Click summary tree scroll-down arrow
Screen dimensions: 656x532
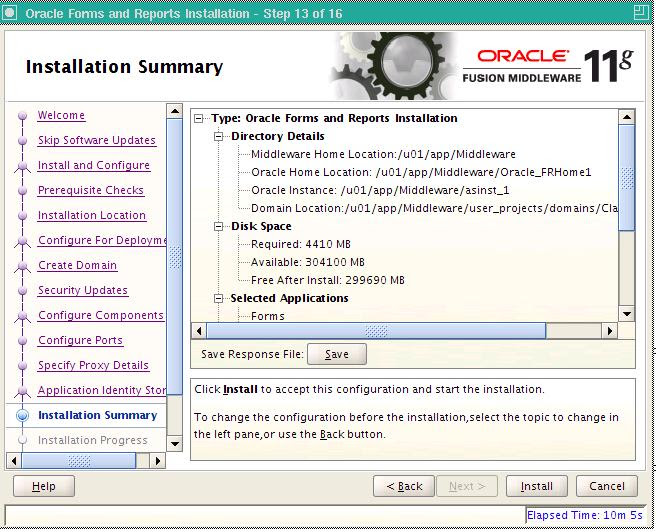627,314
